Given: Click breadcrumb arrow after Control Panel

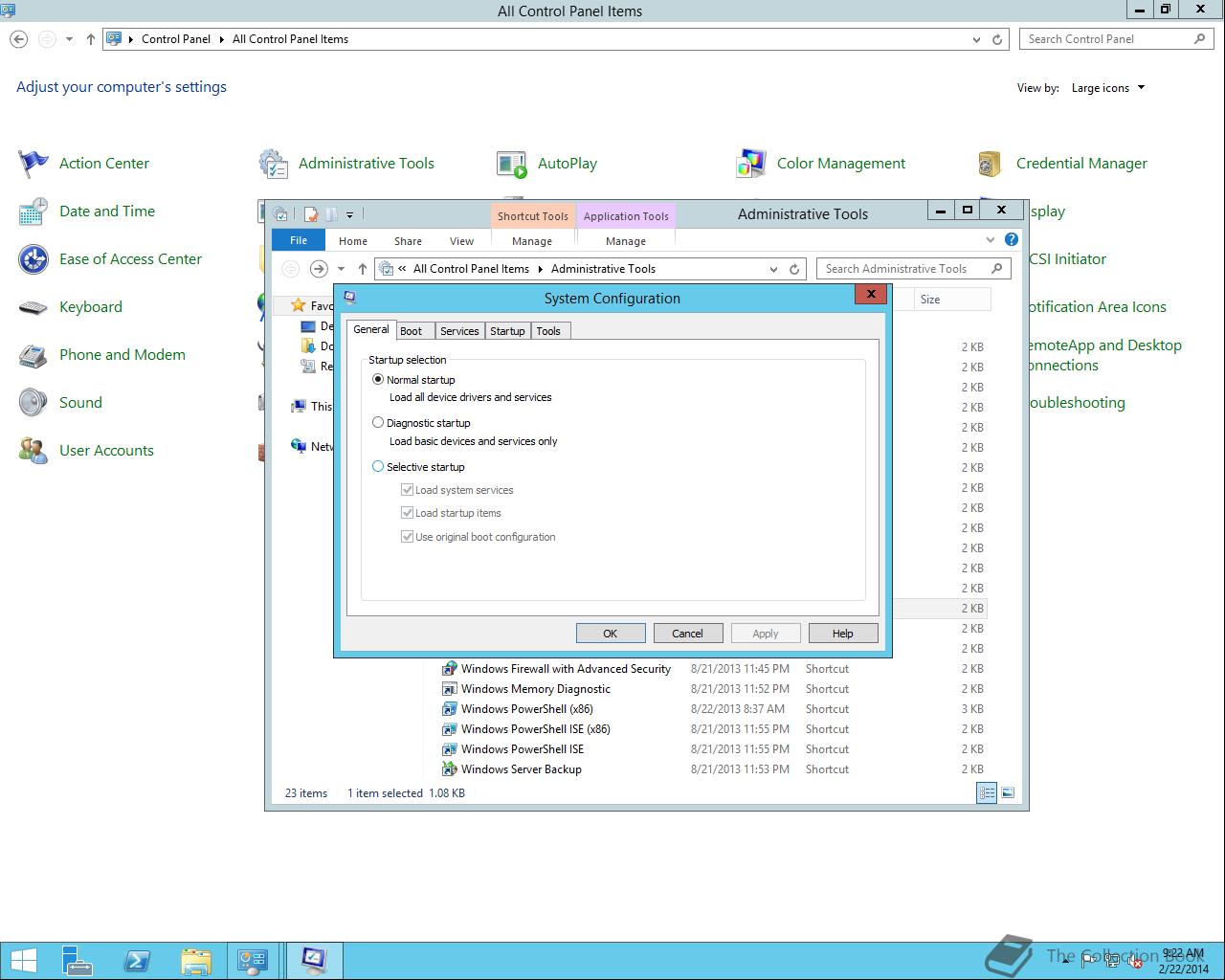Looking at the screenshot, I should tap(221, 39).
